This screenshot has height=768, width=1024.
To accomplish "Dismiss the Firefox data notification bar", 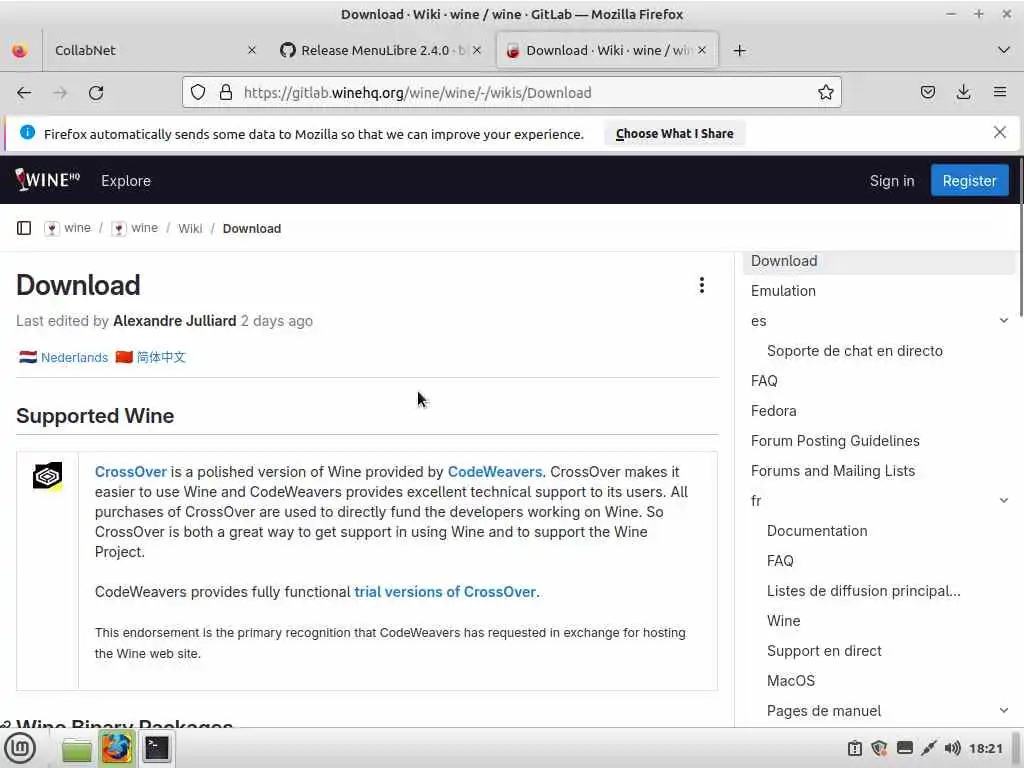I will pos(1000,133).
